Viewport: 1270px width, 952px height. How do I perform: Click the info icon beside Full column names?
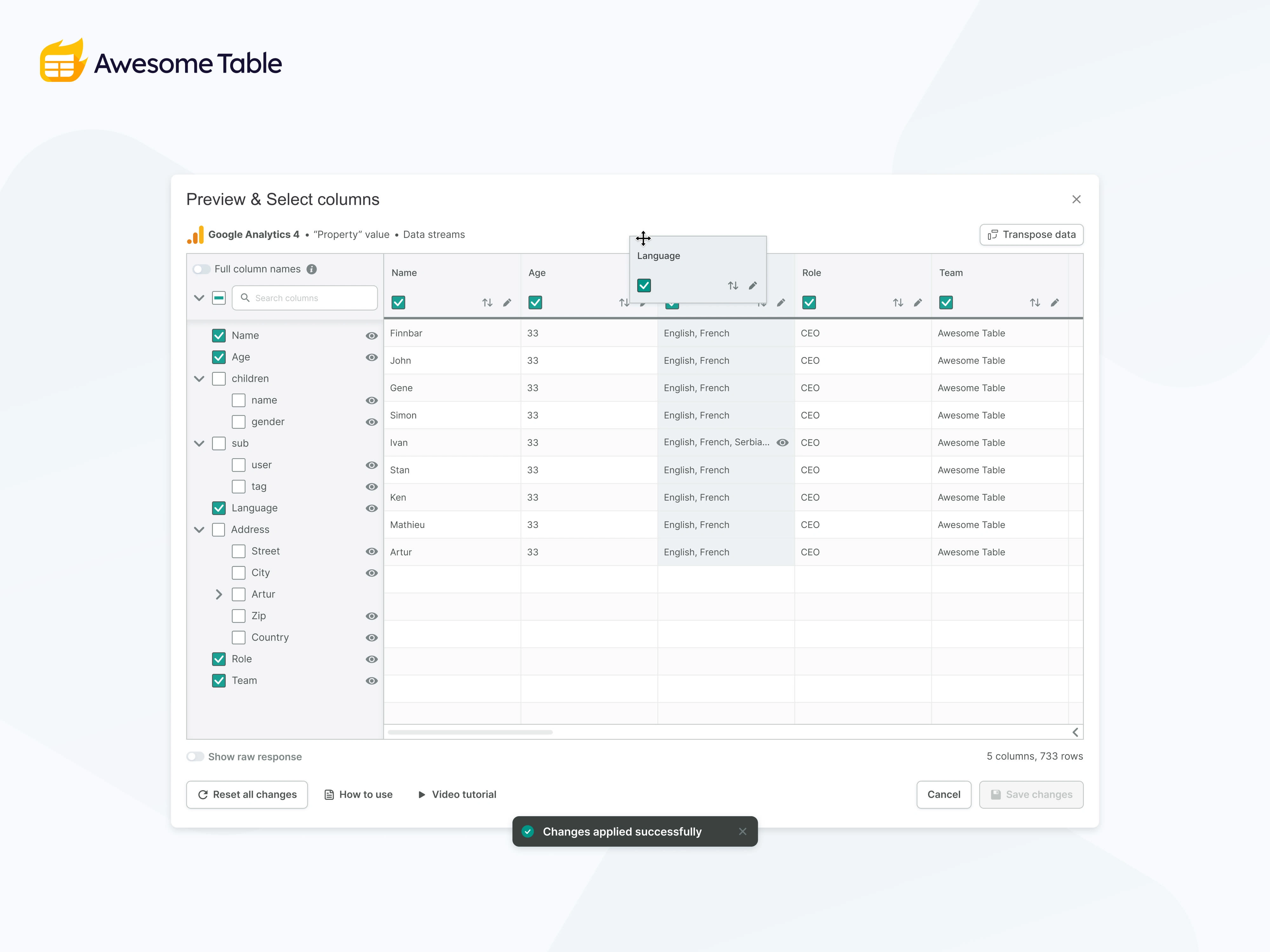312,269
